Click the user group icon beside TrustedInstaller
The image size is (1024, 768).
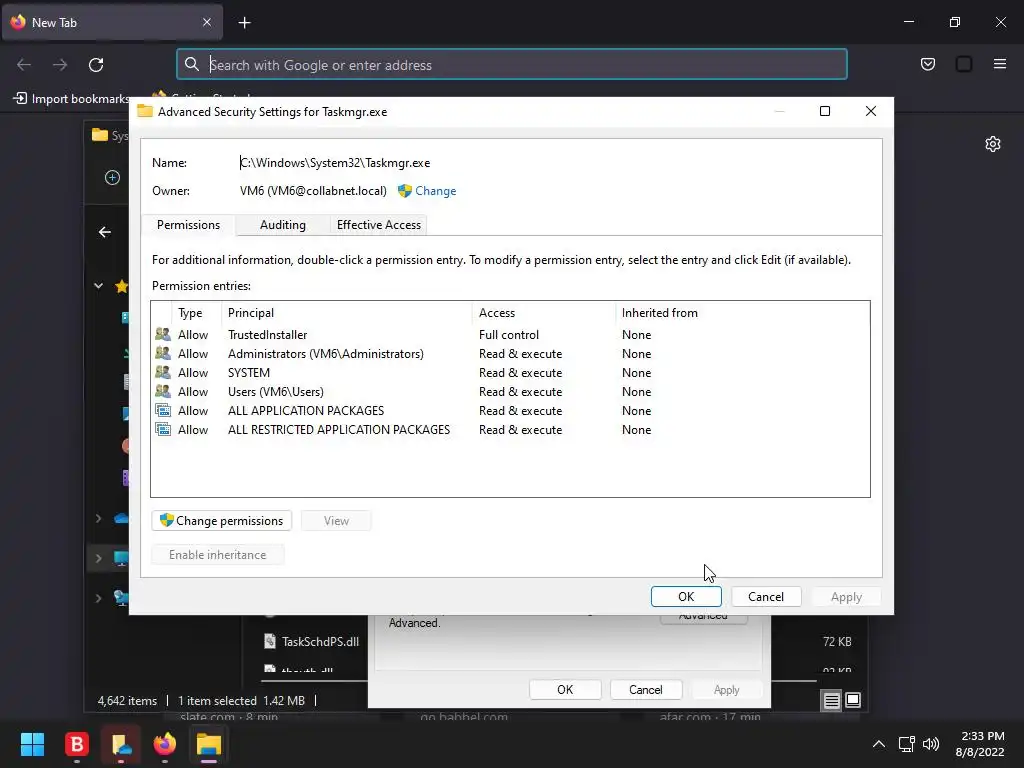click(163, 334)
